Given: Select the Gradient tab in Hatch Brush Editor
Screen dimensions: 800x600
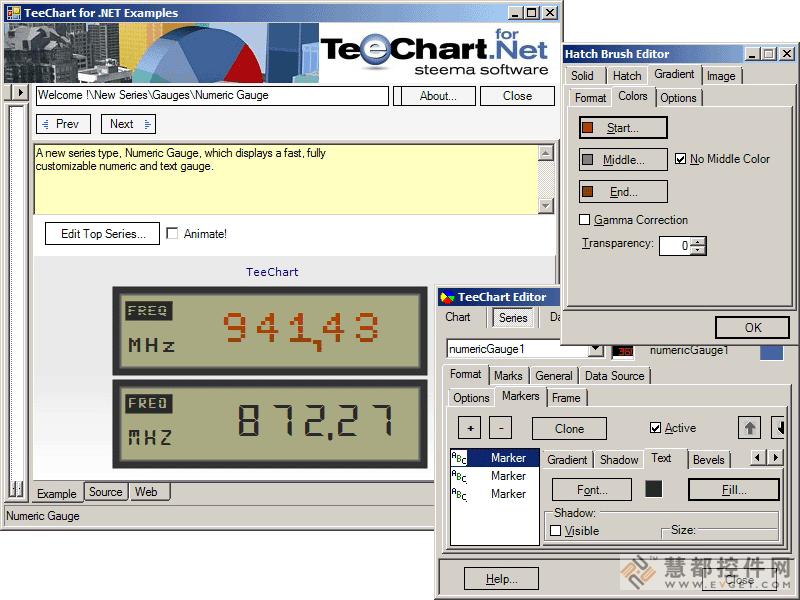Looking at the screenshot, I should (x=674, y=74).
